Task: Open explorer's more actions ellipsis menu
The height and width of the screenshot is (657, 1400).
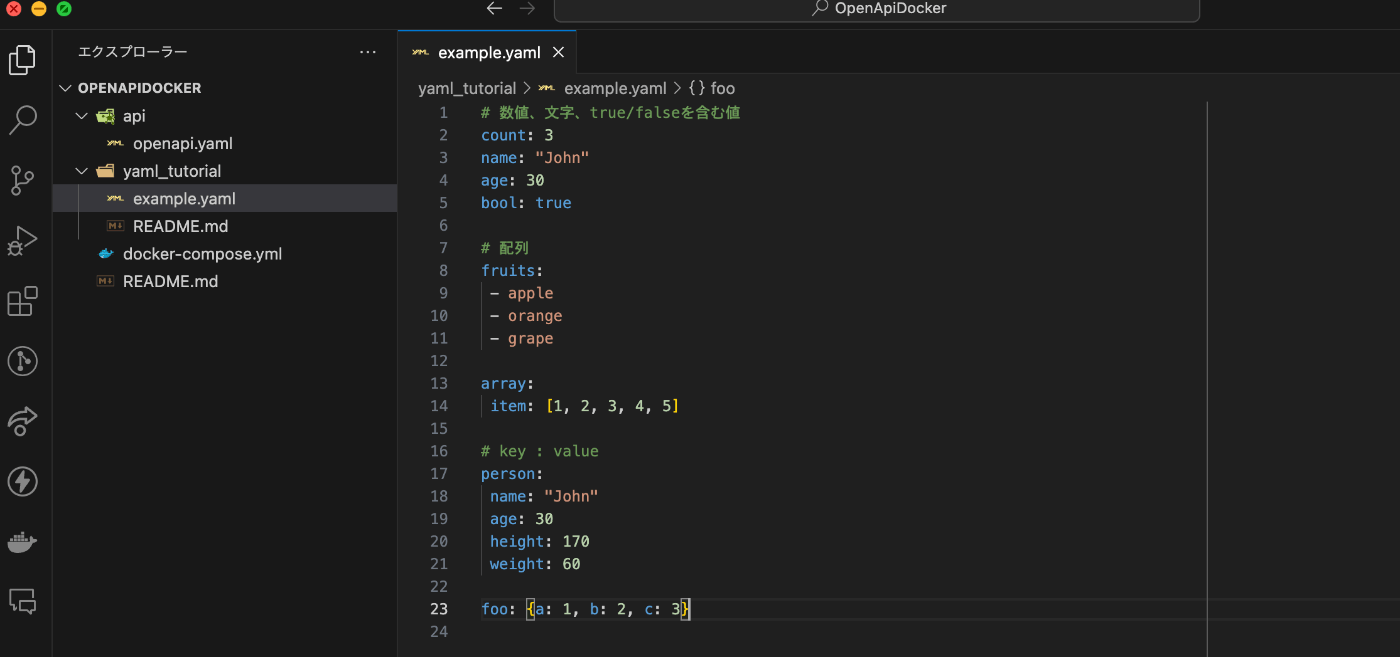Action: [368, 52]
